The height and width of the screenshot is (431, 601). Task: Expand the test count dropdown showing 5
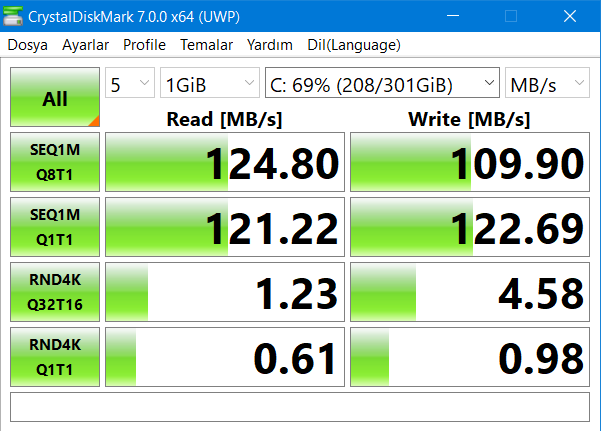pyautogui.click(x=130, y=83)
